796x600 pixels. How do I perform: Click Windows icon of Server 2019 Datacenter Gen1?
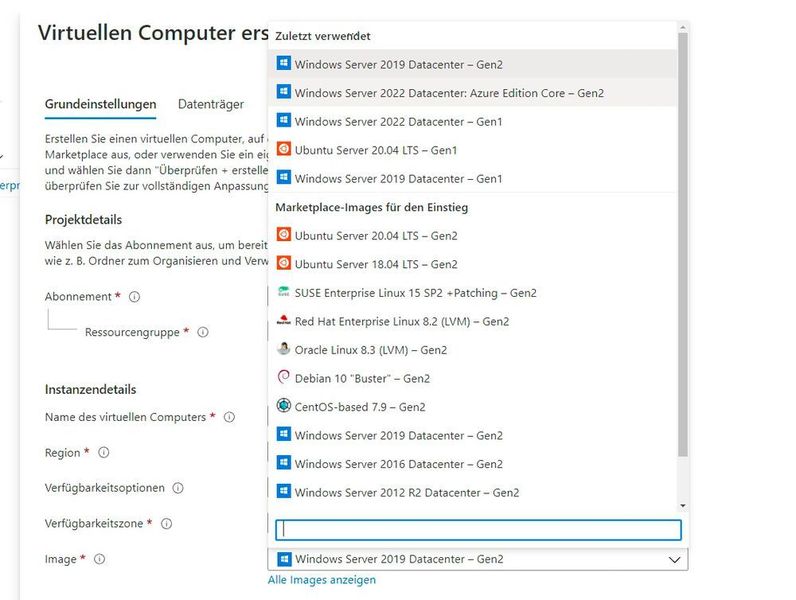(x=284, y=177)
